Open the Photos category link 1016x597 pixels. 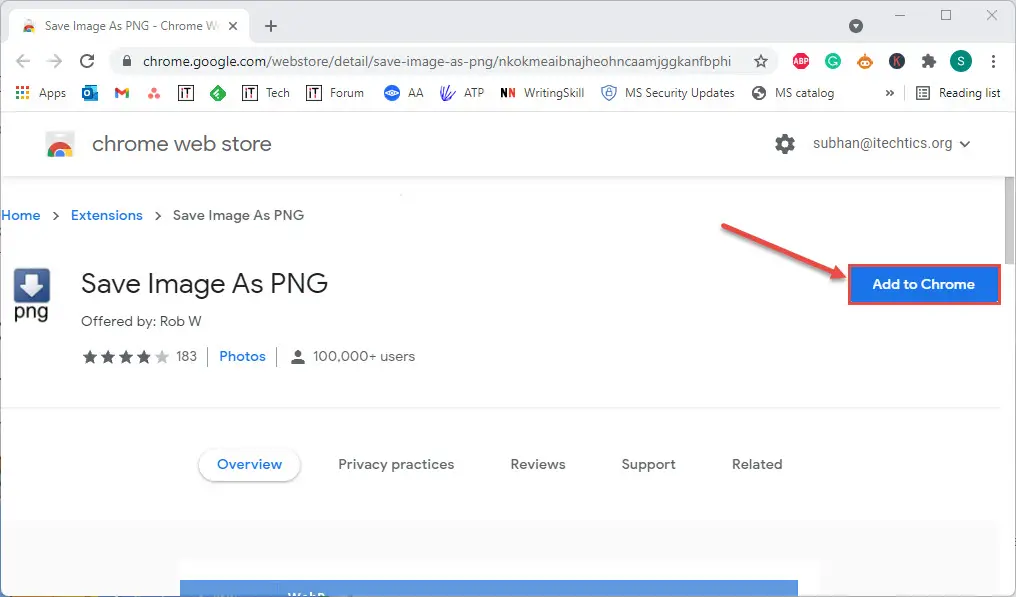coord(242,357)
